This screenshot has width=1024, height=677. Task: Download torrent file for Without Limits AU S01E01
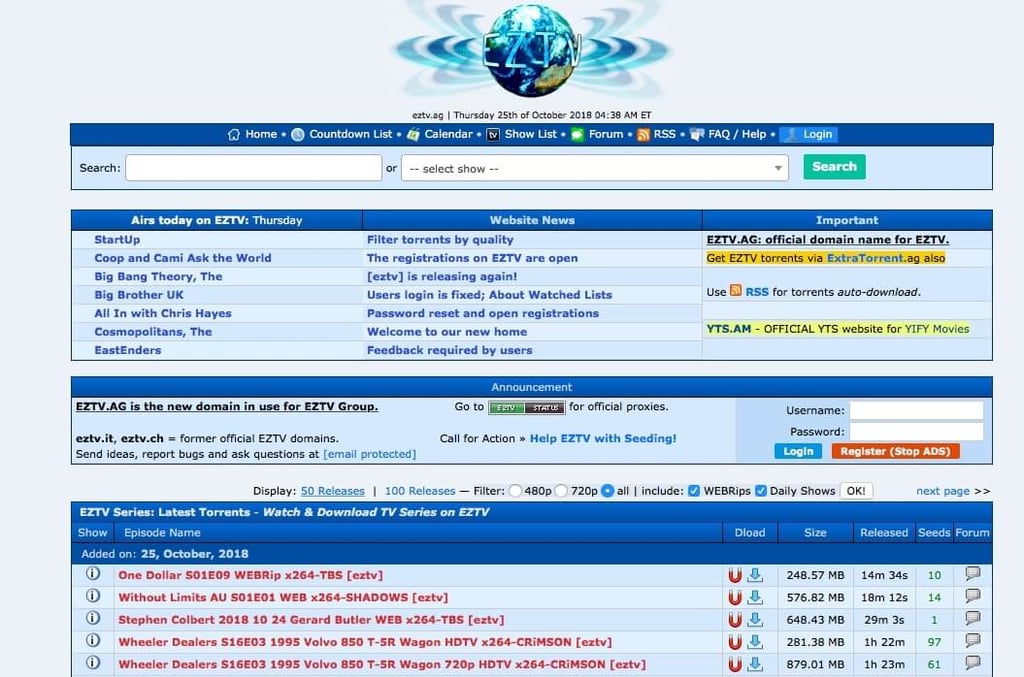(x=755, y=597)
